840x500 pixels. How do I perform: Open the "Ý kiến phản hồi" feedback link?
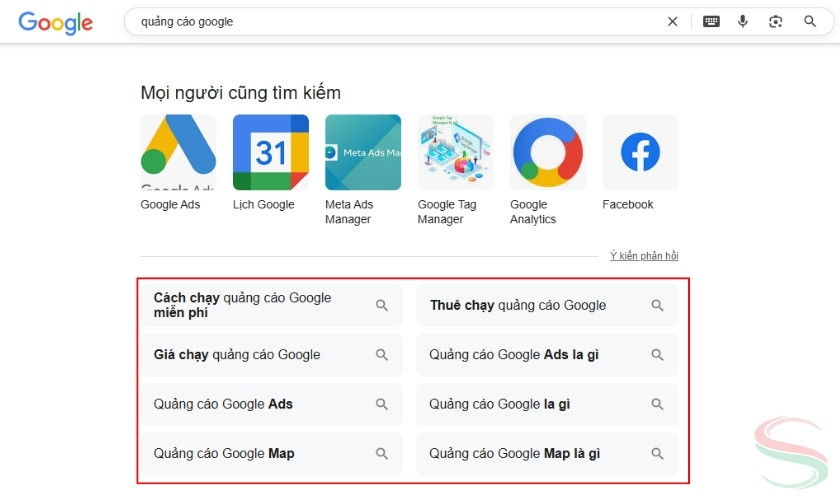click(x=644, y=256)
